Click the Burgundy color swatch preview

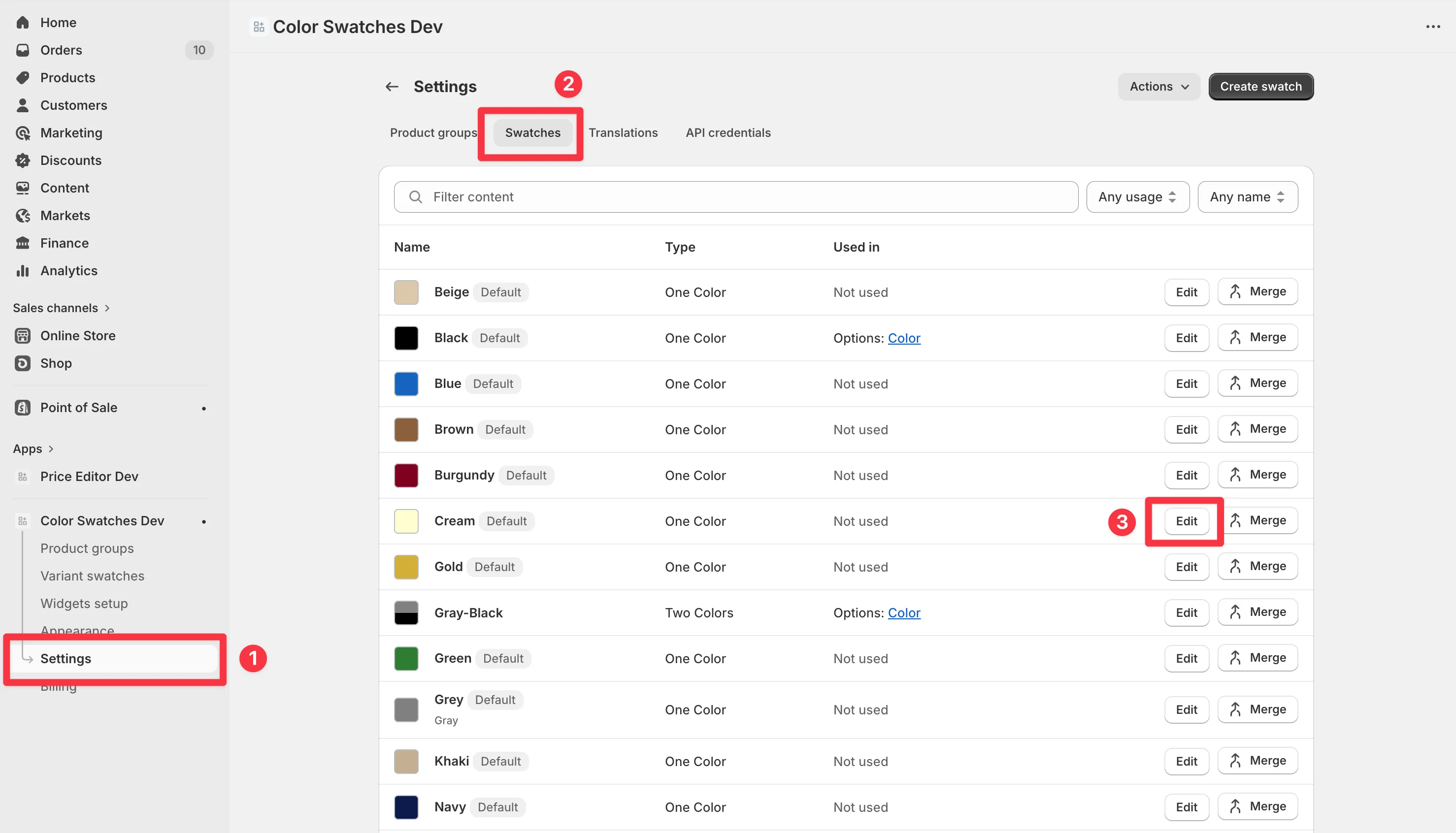click(406, 475)
